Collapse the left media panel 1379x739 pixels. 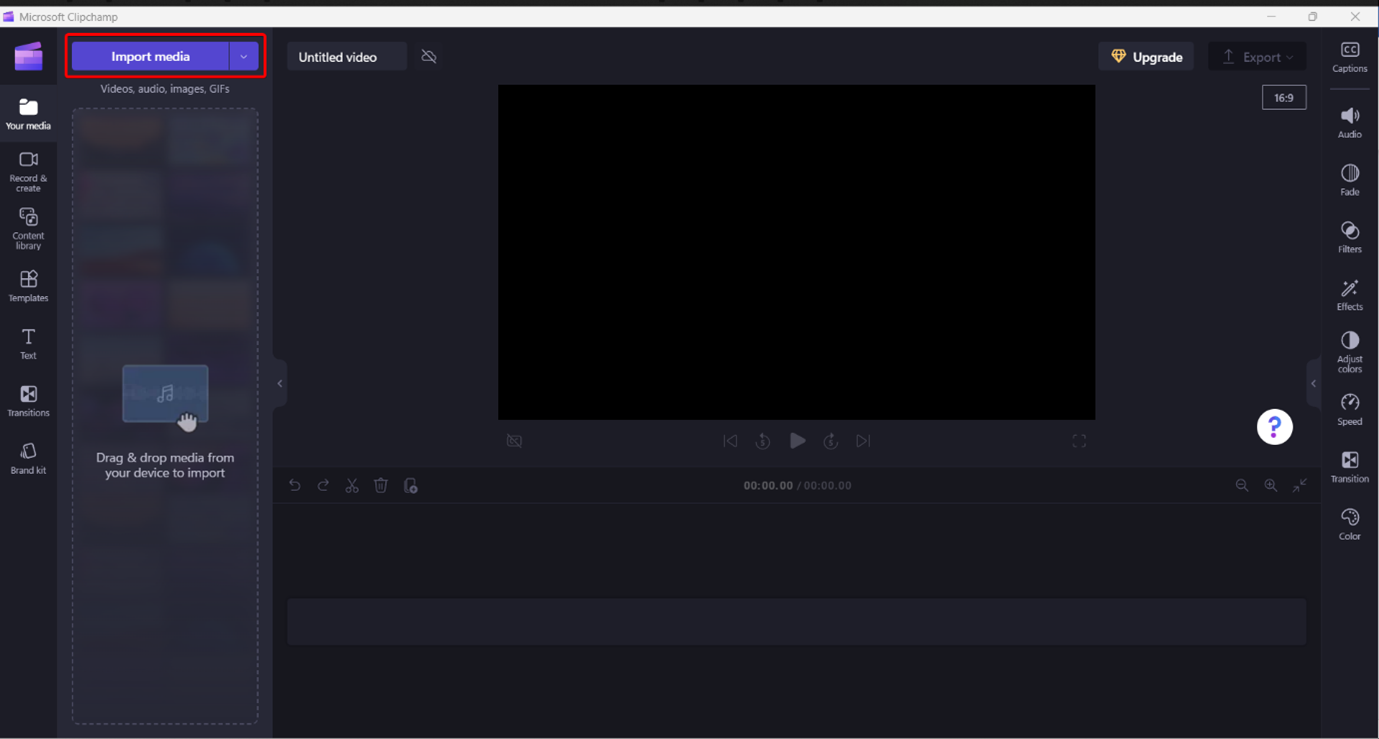coord(280,384)
